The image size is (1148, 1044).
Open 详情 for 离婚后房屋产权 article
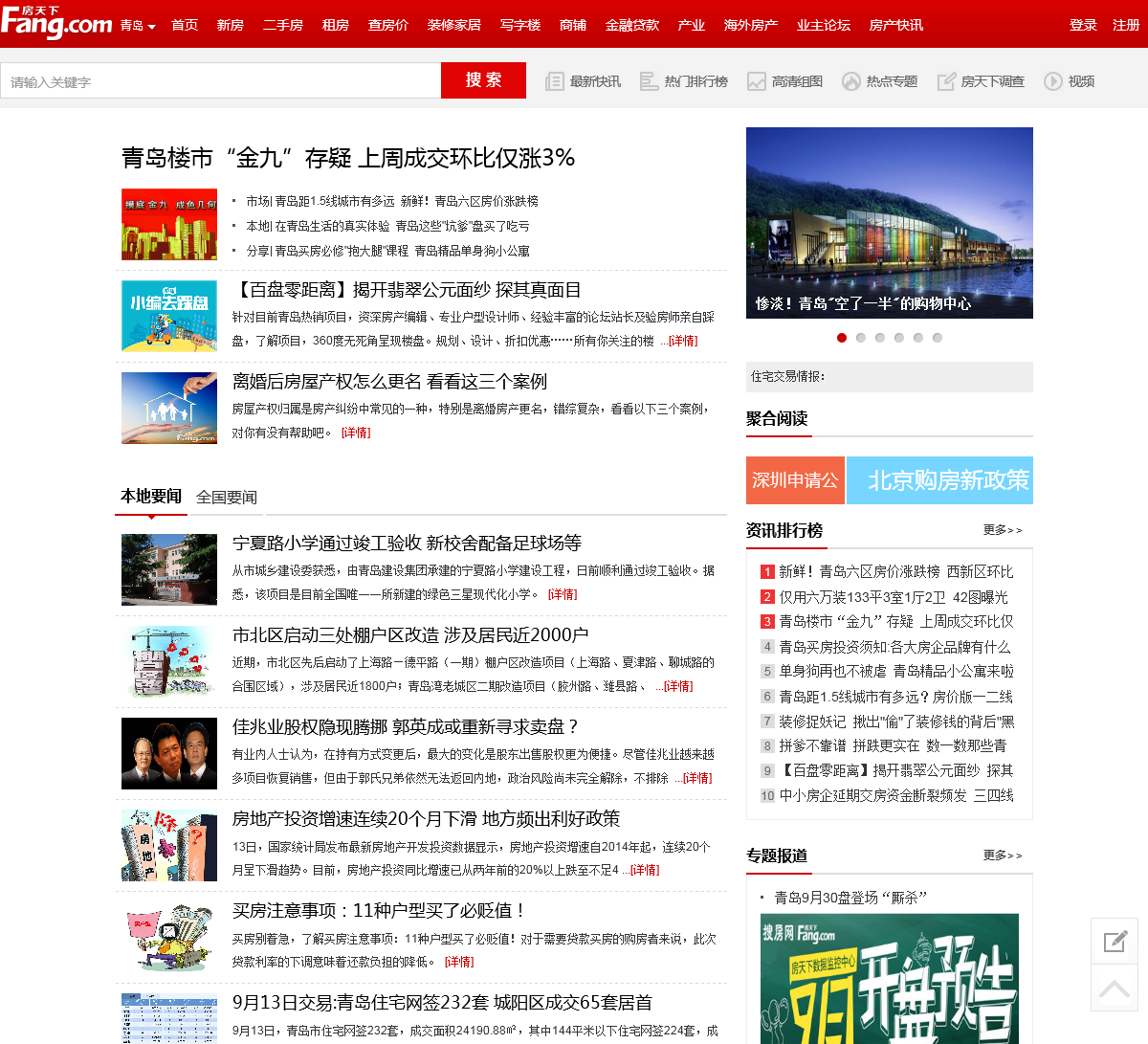pyautogui.click(x=356, y=433)
